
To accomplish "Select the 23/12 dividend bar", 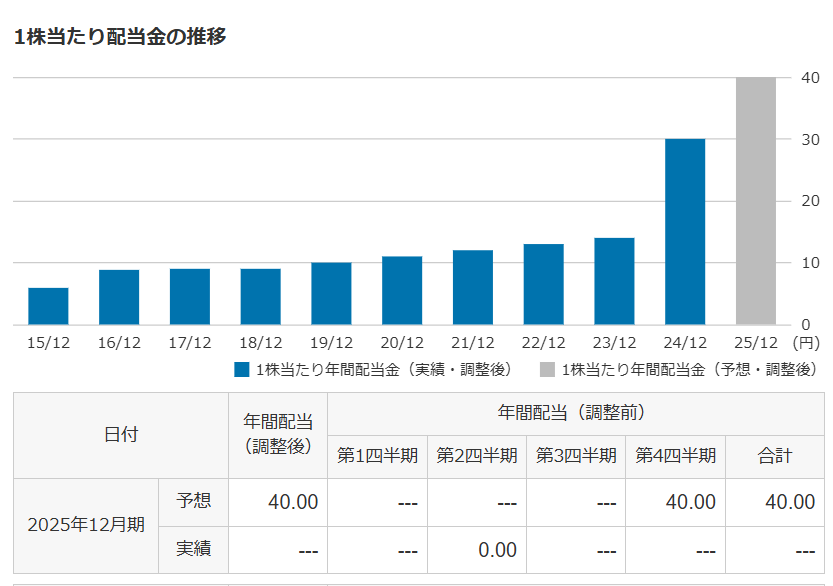I will pos(614,281).
